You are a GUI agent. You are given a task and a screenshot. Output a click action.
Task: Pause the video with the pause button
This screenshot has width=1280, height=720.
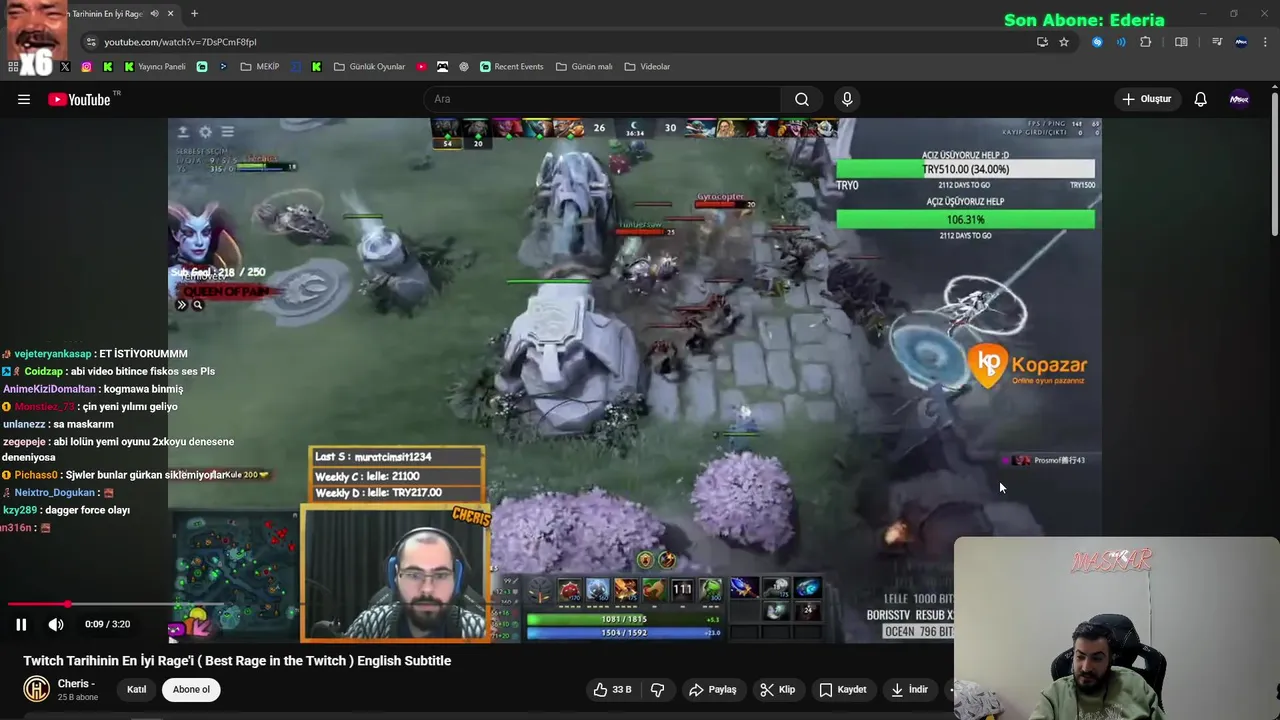coord(21,624)
